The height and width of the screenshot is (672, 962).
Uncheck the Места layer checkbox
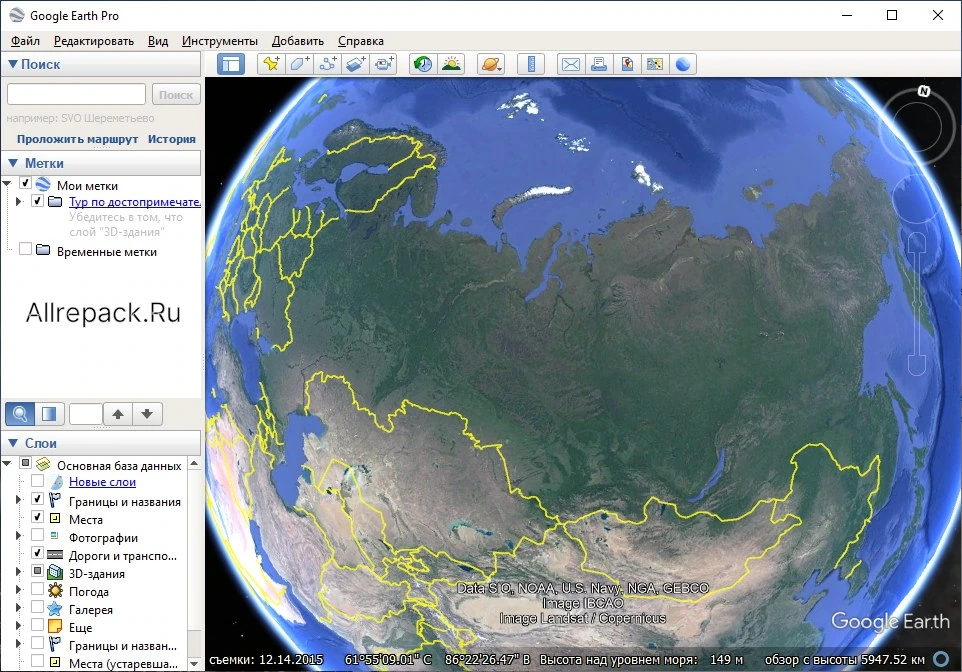click(37, 517)
